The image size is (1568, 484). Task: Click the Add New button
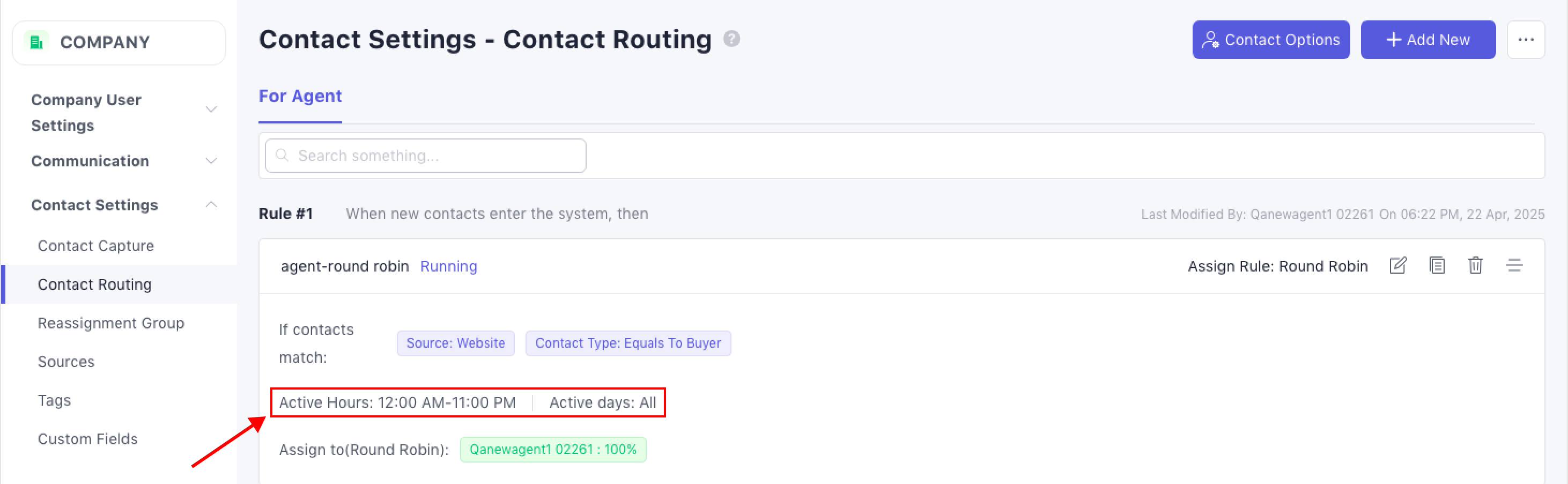click(x=1428, y=40)
